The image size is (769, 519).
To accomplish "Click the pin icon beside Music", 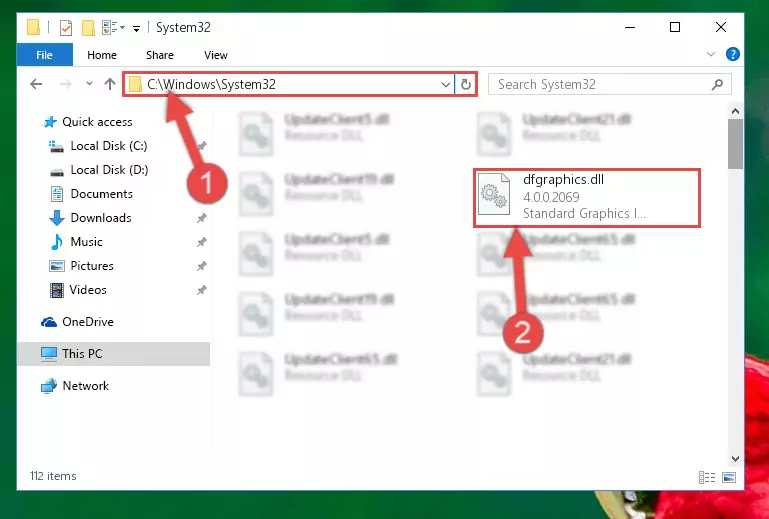I will pyautogui.click(x=202, y=242).
